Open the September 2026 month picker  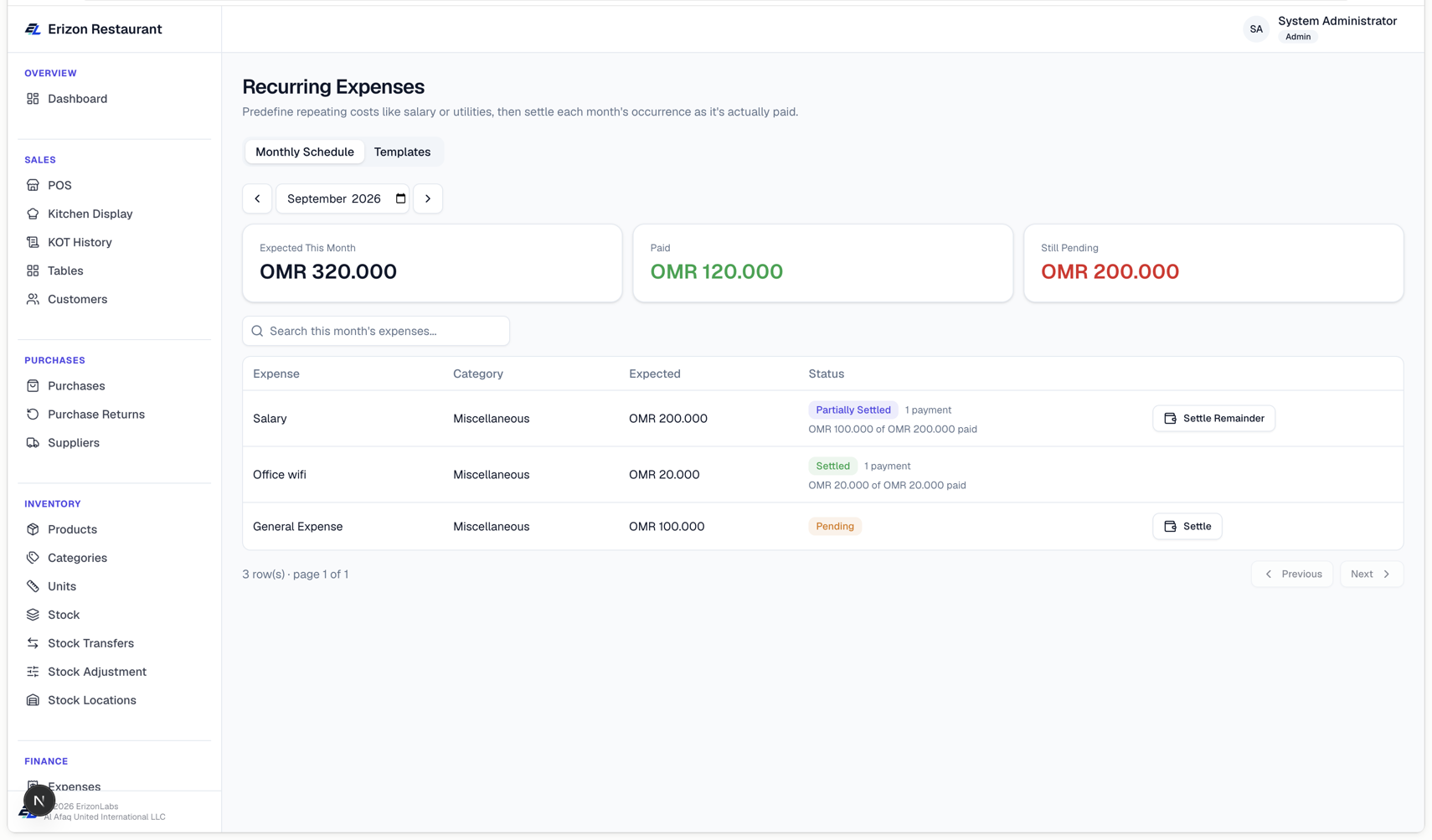click(343, 198)
